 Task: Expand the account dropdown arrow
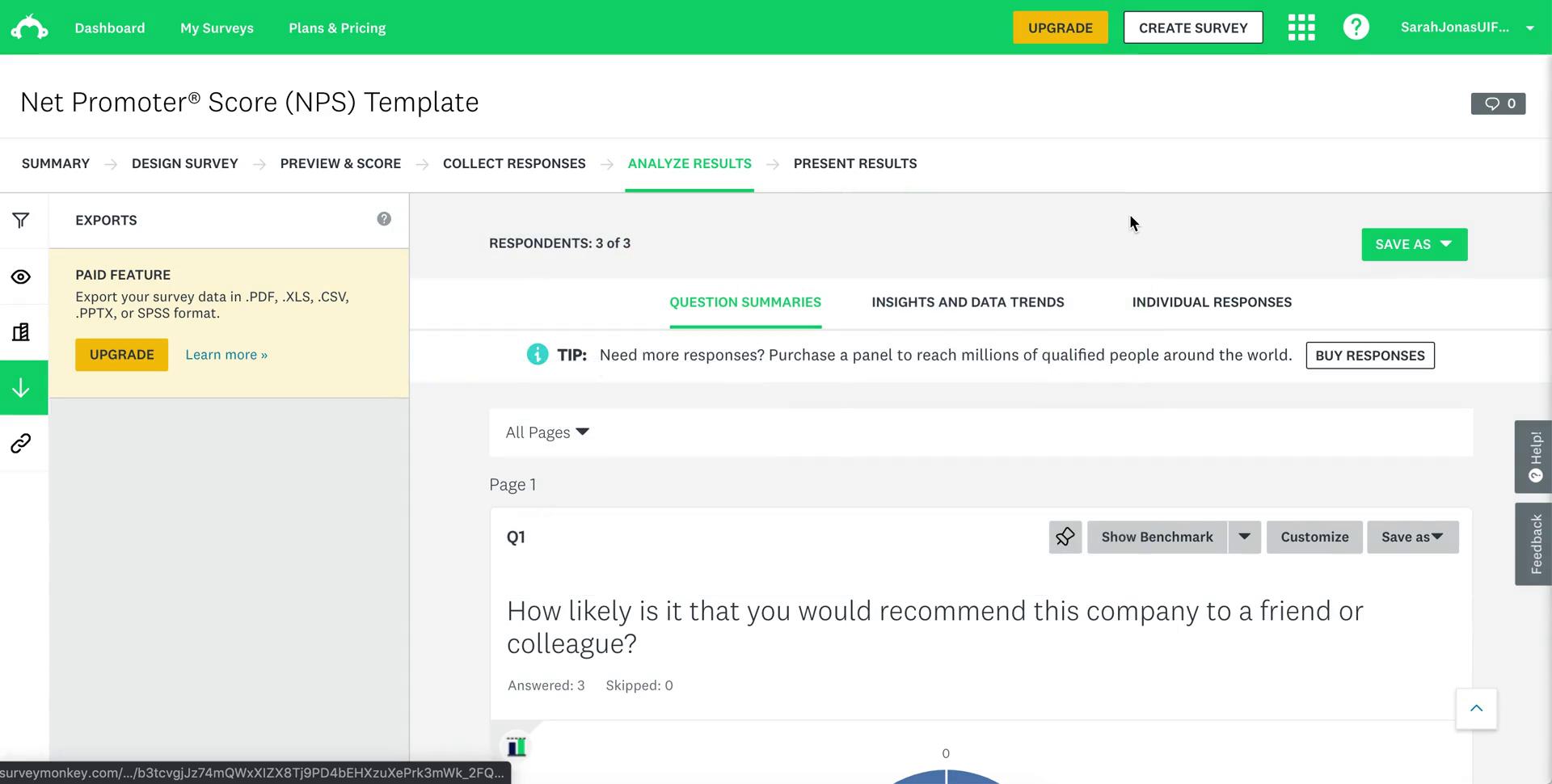[1530, 28]
